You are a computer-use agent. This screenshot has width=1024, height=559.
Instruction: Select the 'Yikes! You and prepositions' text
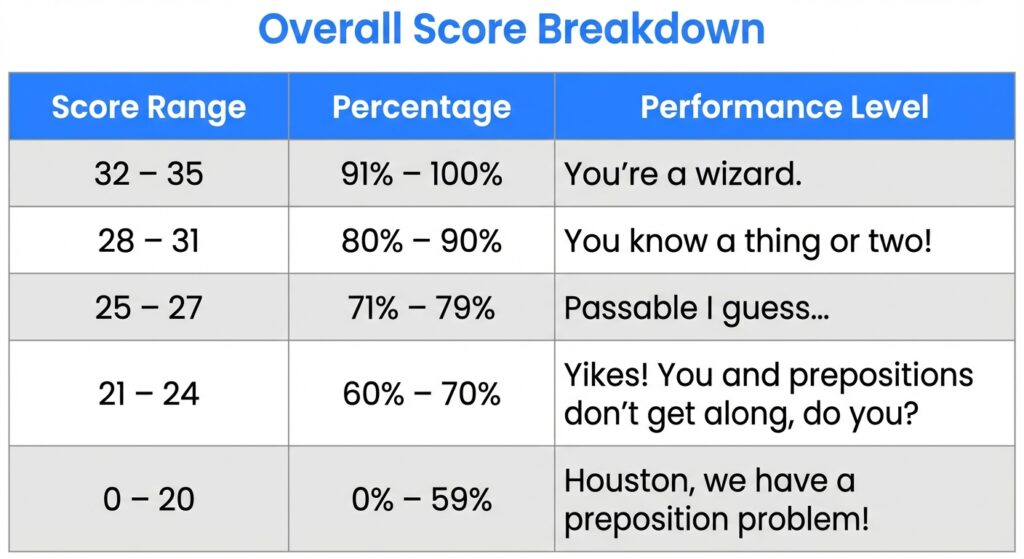(768, 377)
